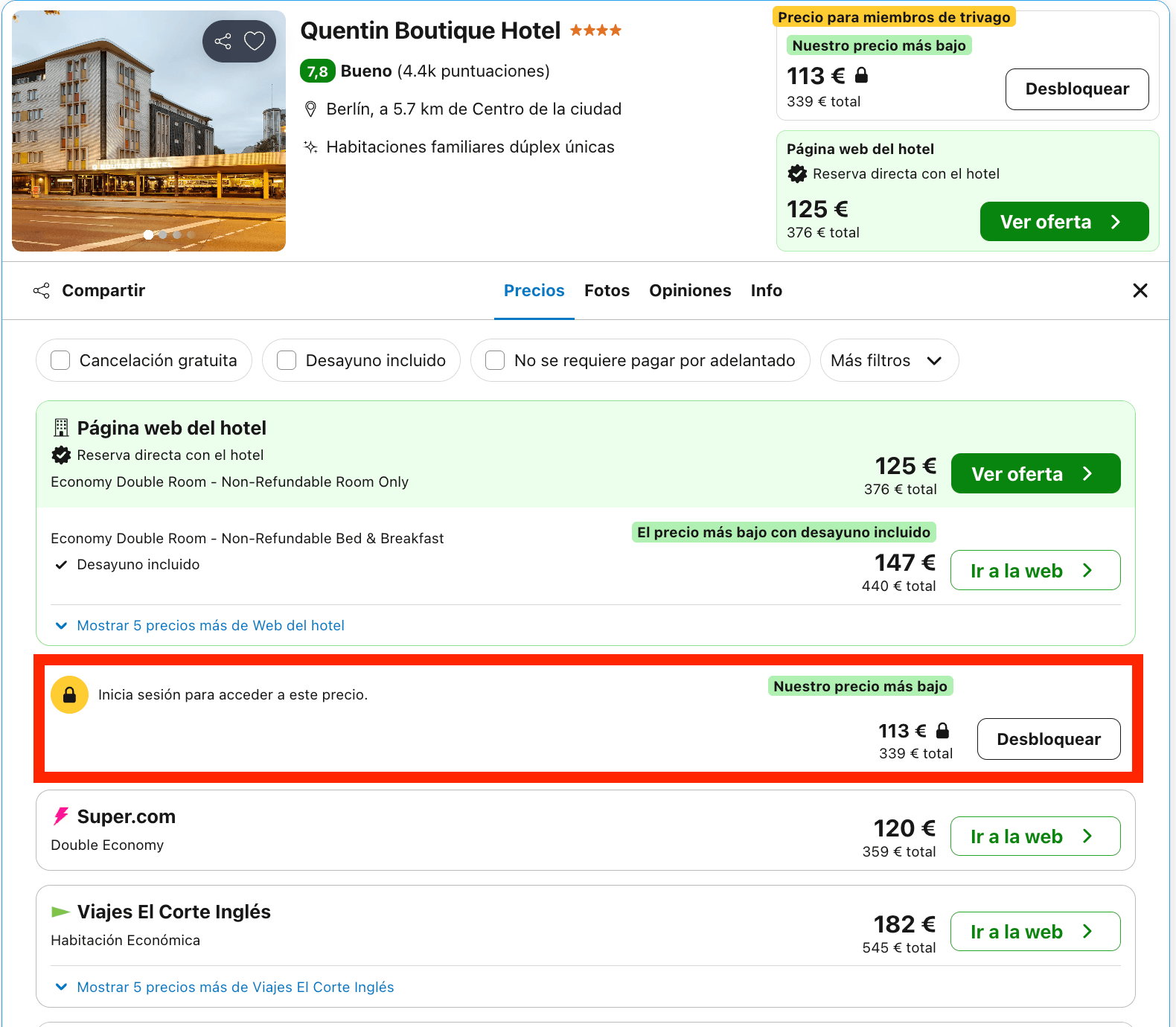Click Ver oferta in top right card
Screen dimensions: 1176x1027
1064,222
